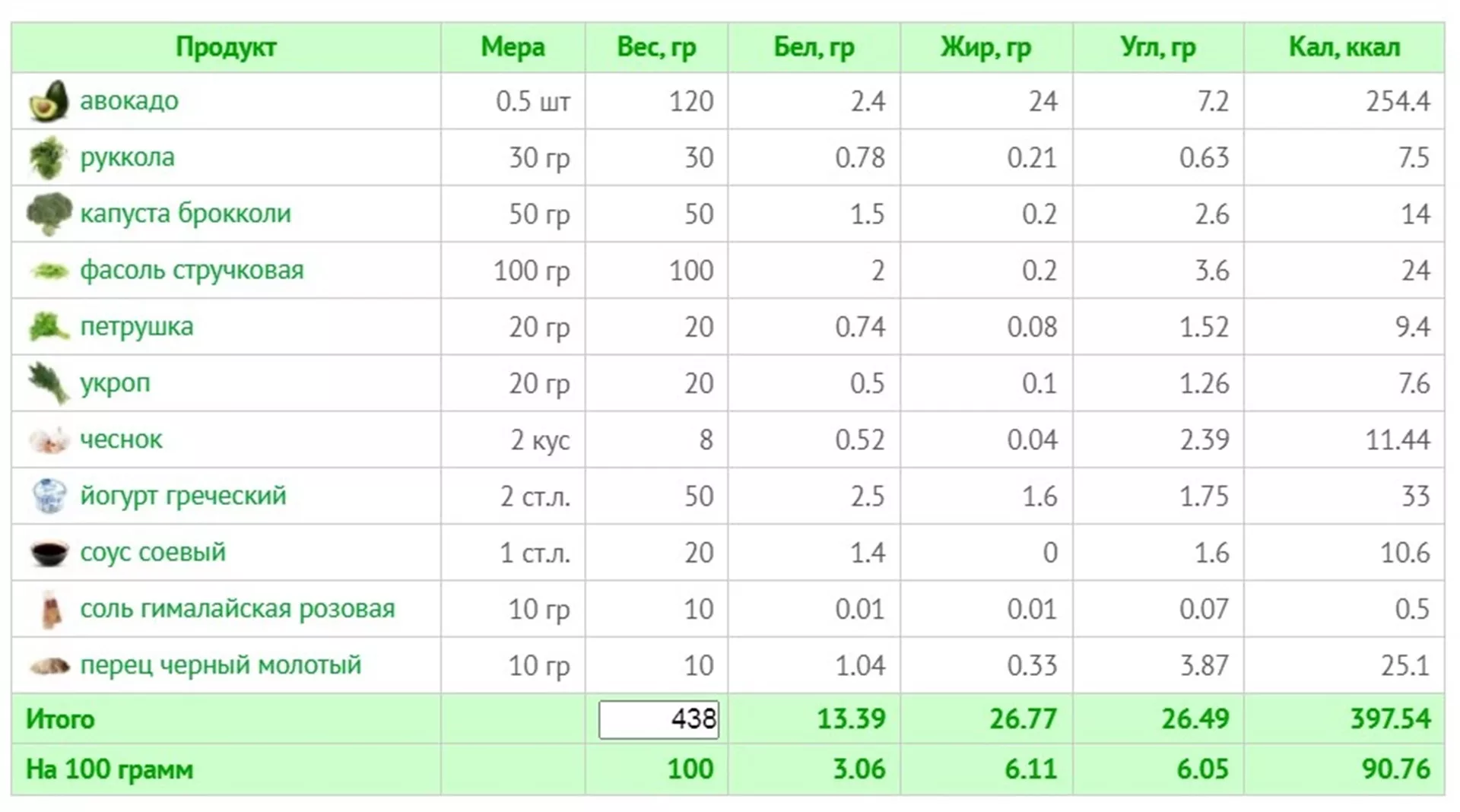Open the капуста брокколи link
This screenshot has height=812, width=1460.
[186, 214]
